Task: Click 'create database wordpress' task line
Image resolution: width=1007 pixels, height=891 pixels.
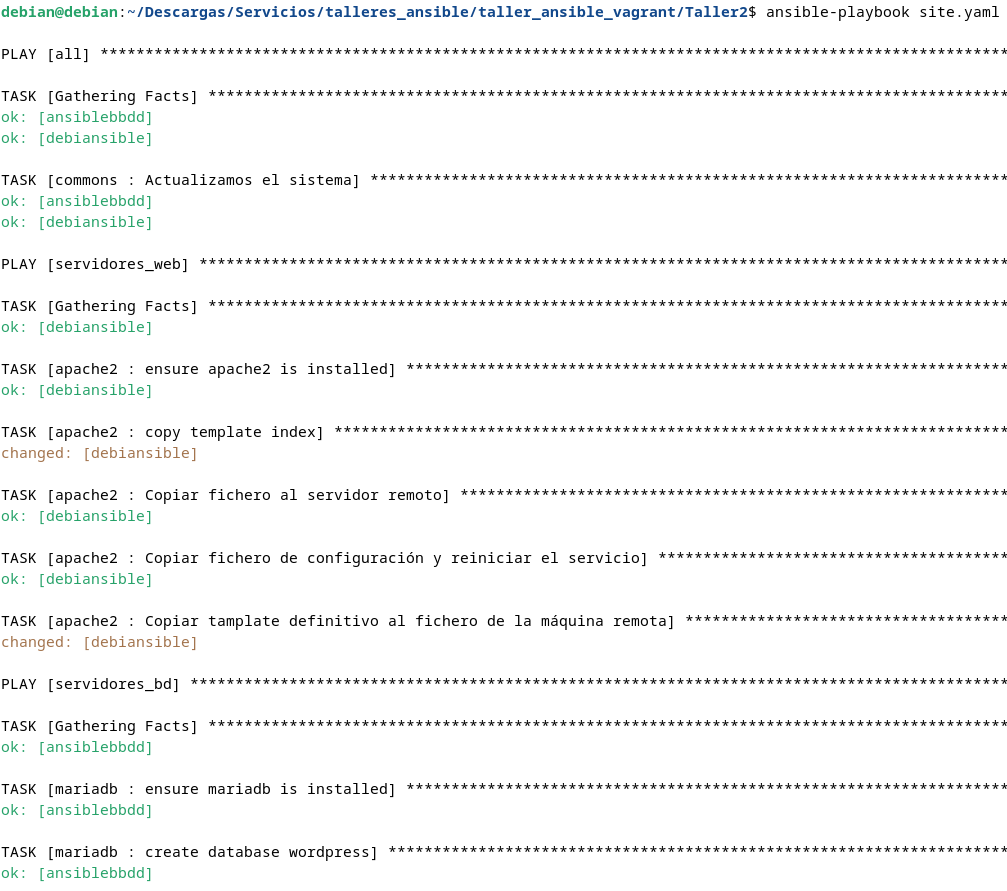Action: click(190, 852)
